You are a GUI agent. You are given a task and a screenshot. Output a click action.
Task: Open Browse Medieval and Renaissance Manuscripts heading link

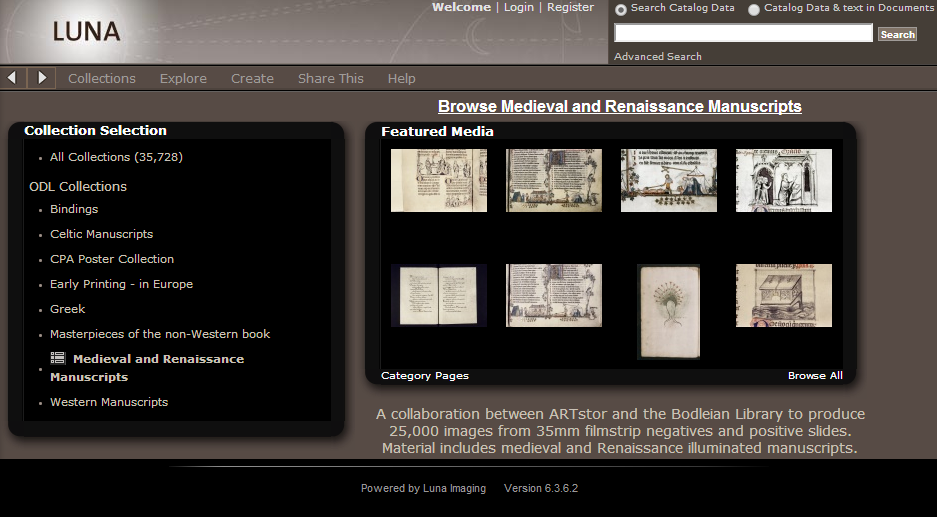pos(620,106)
